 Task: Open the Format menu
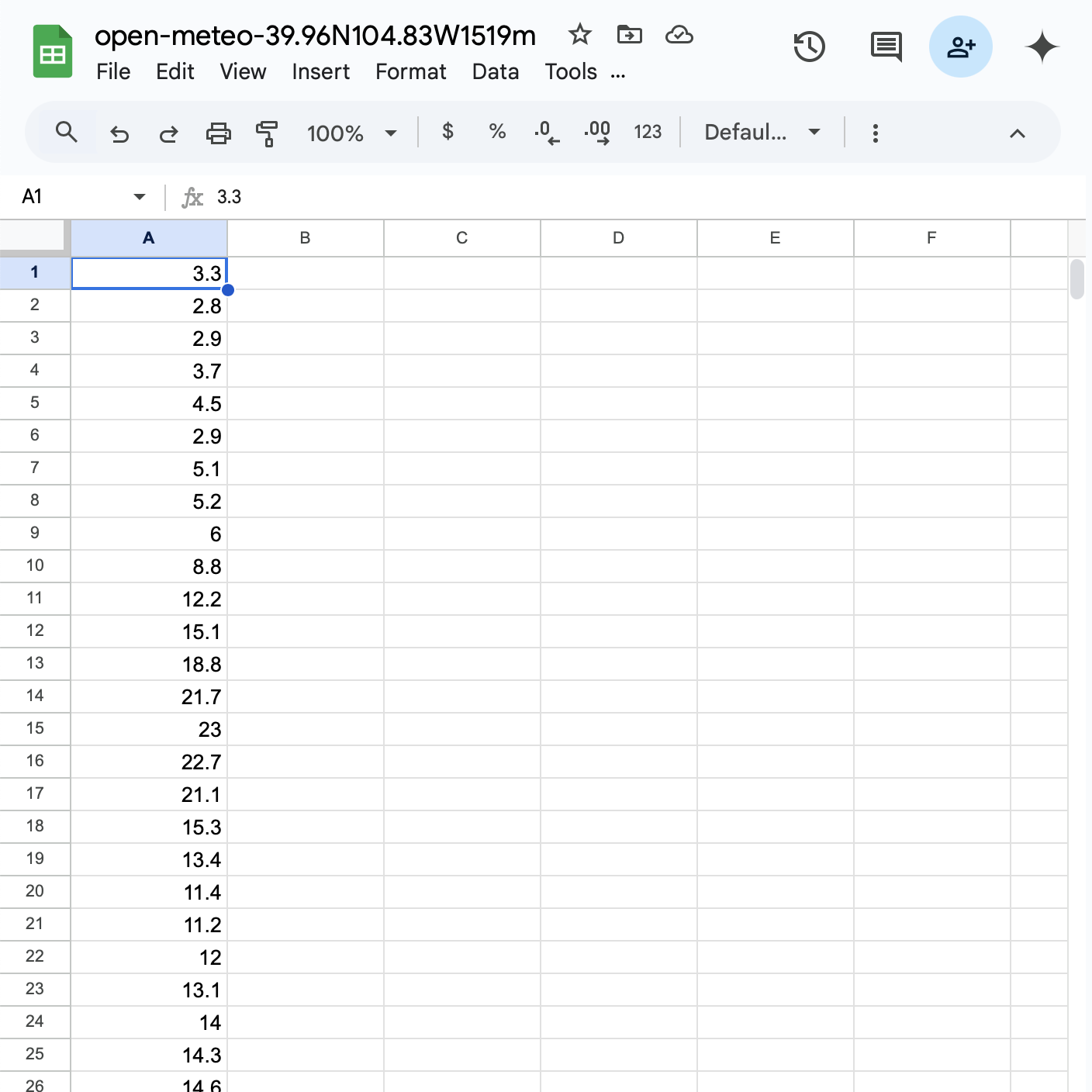(x=410, y=71)
